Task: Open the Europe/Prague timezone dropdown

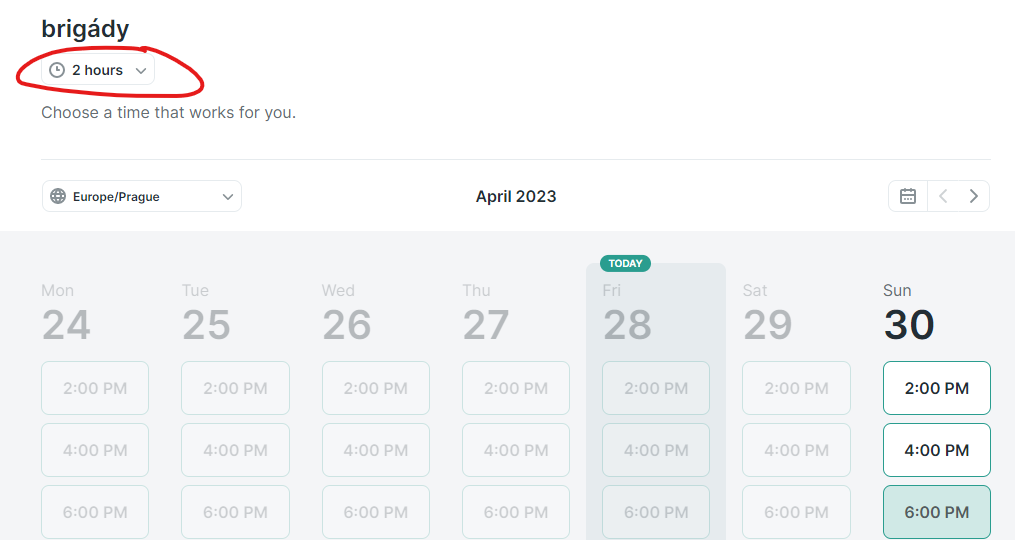Action: [142, 196]
